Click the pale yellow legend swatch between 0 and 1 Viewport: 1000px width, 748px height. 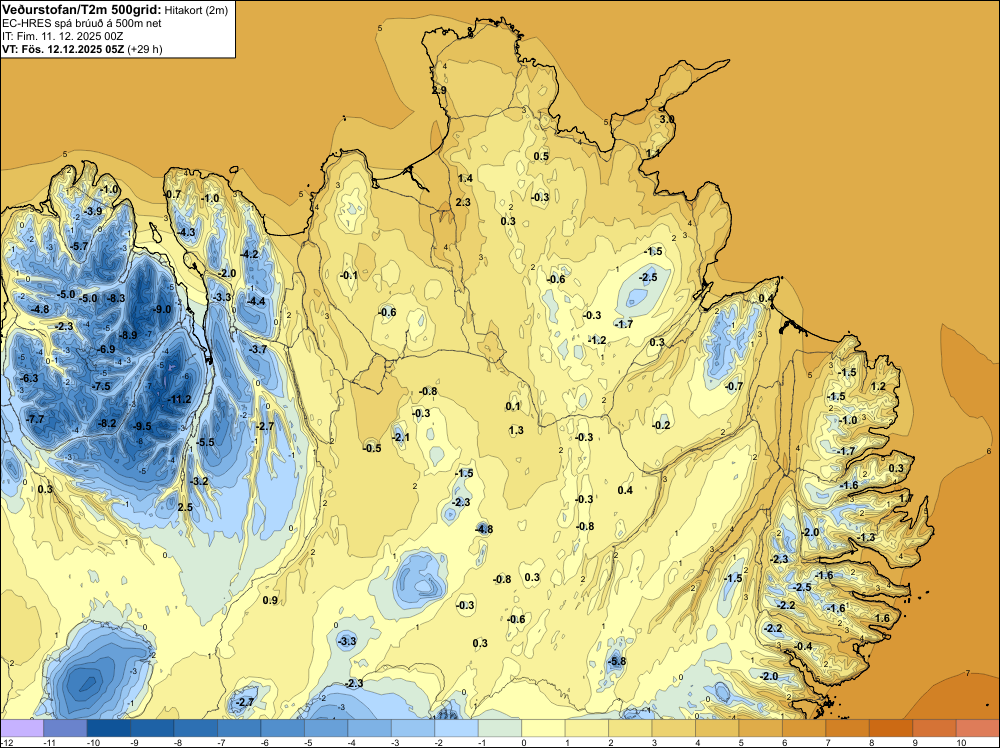click(x=543, y=728)
